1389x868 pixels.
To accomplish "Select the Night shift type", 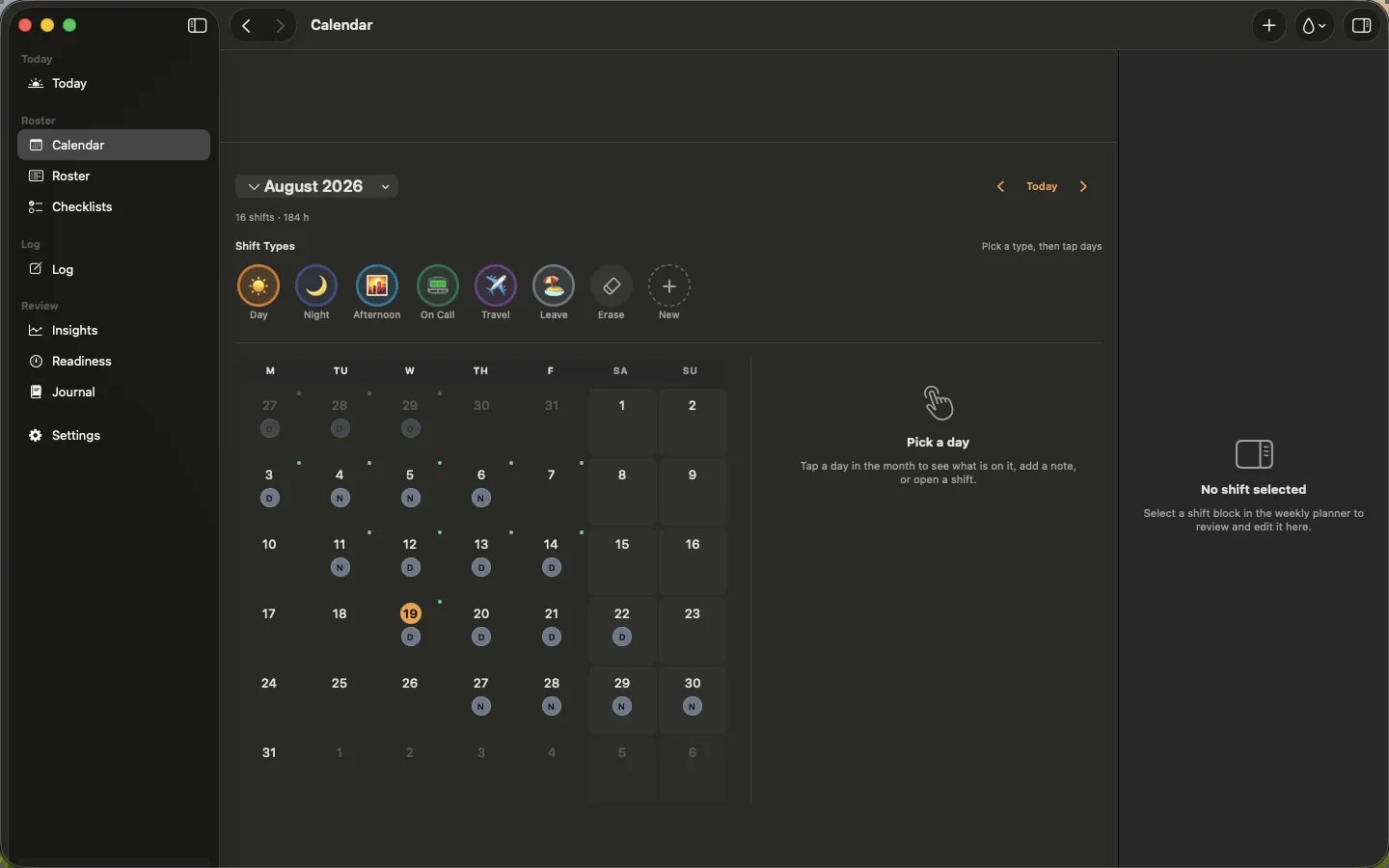I will tap(317, 292).
